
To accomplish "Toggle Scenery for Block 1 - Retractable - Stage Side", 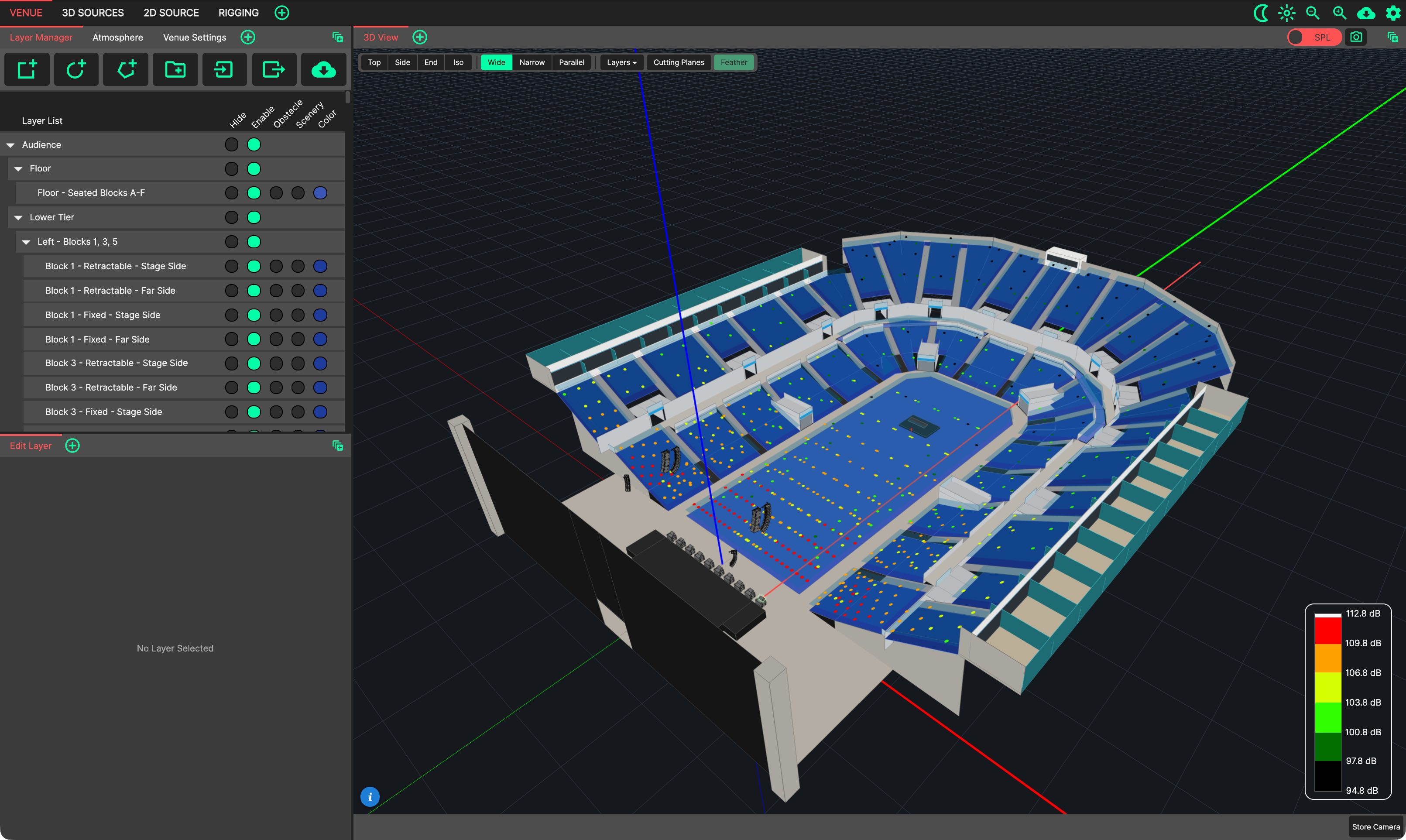I will (x=298, y=266).
